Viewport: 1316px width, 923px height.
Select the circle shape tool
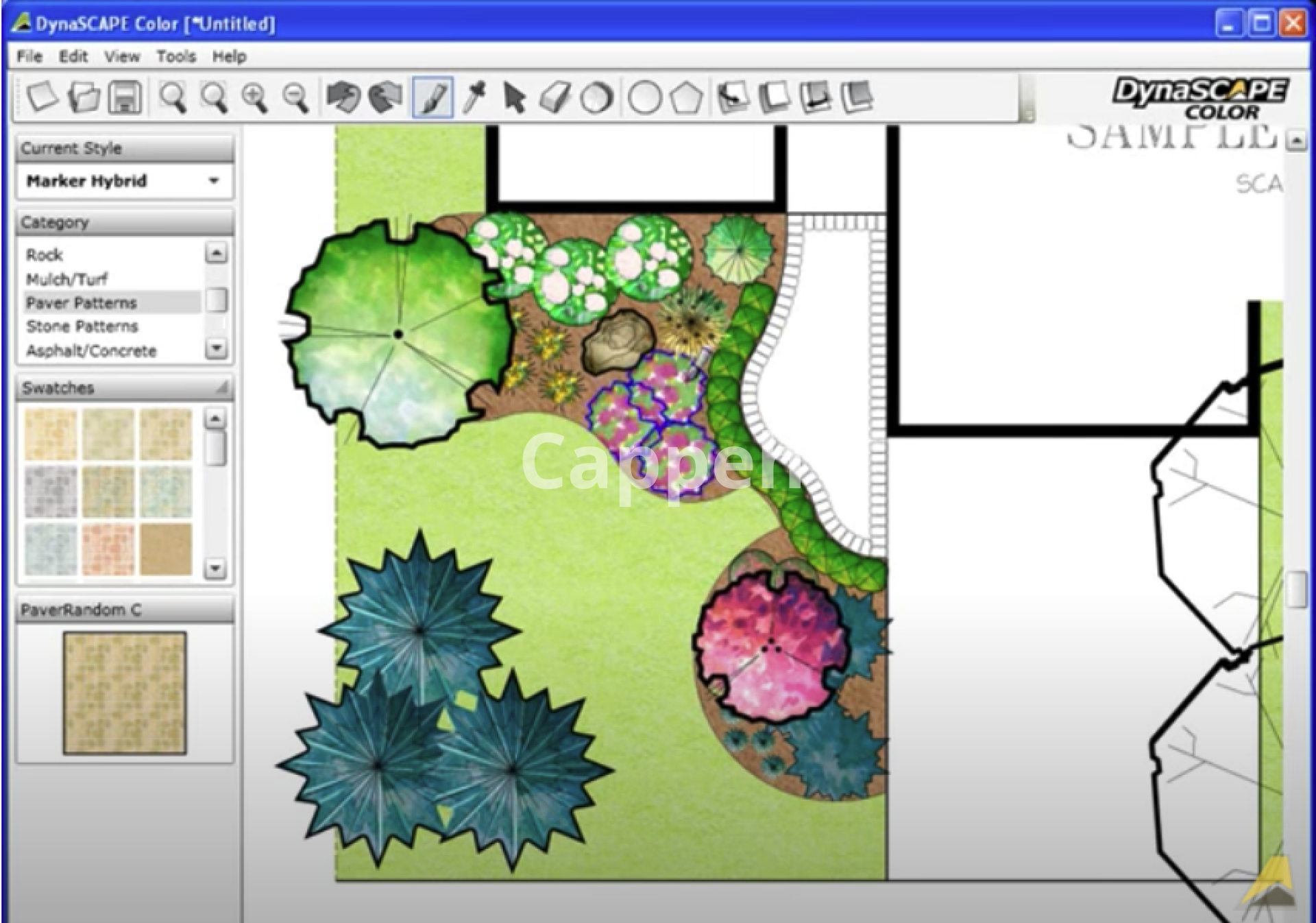pyautogui.click(x=644, y=97)
